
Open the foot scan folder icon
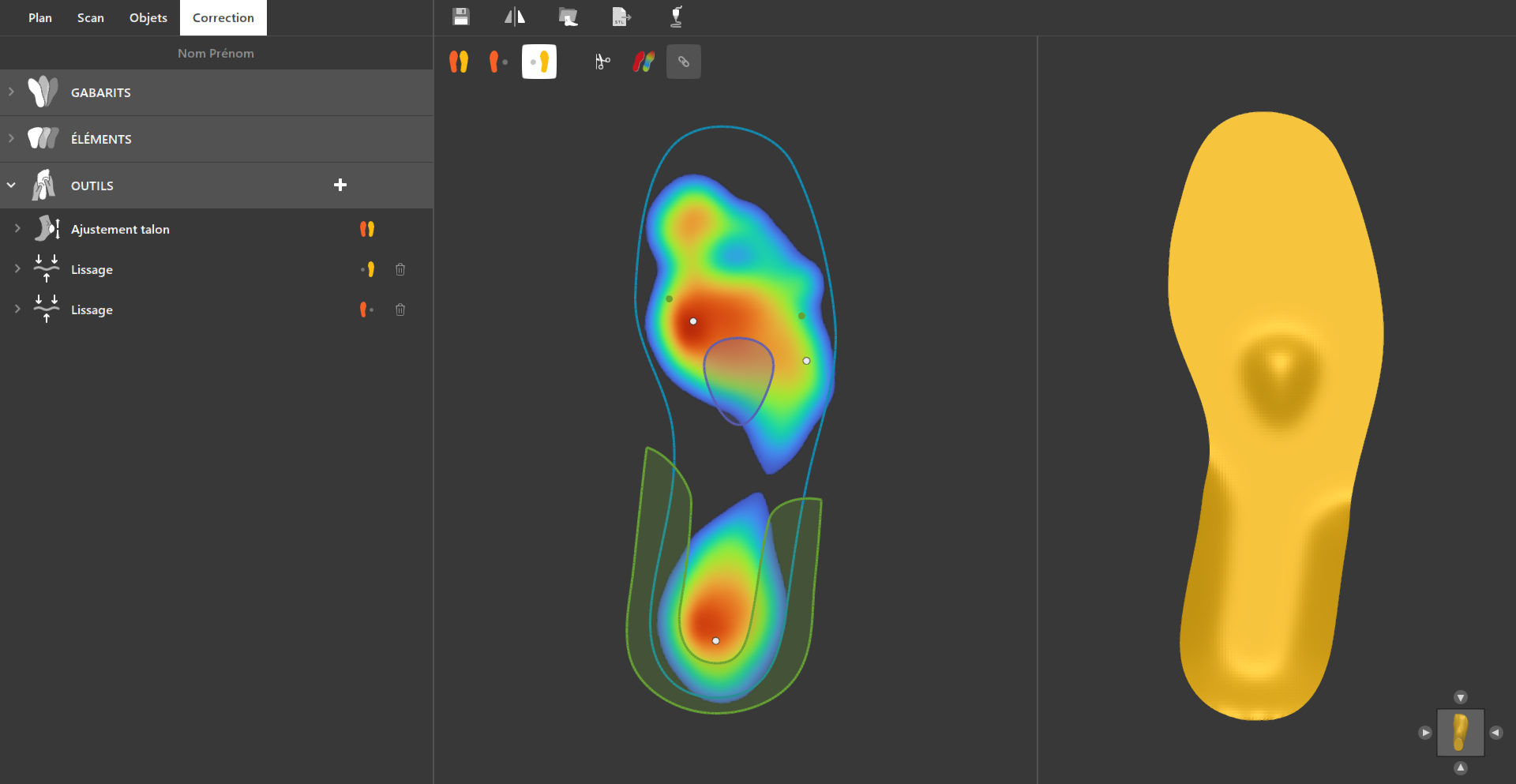coord(568,17)
